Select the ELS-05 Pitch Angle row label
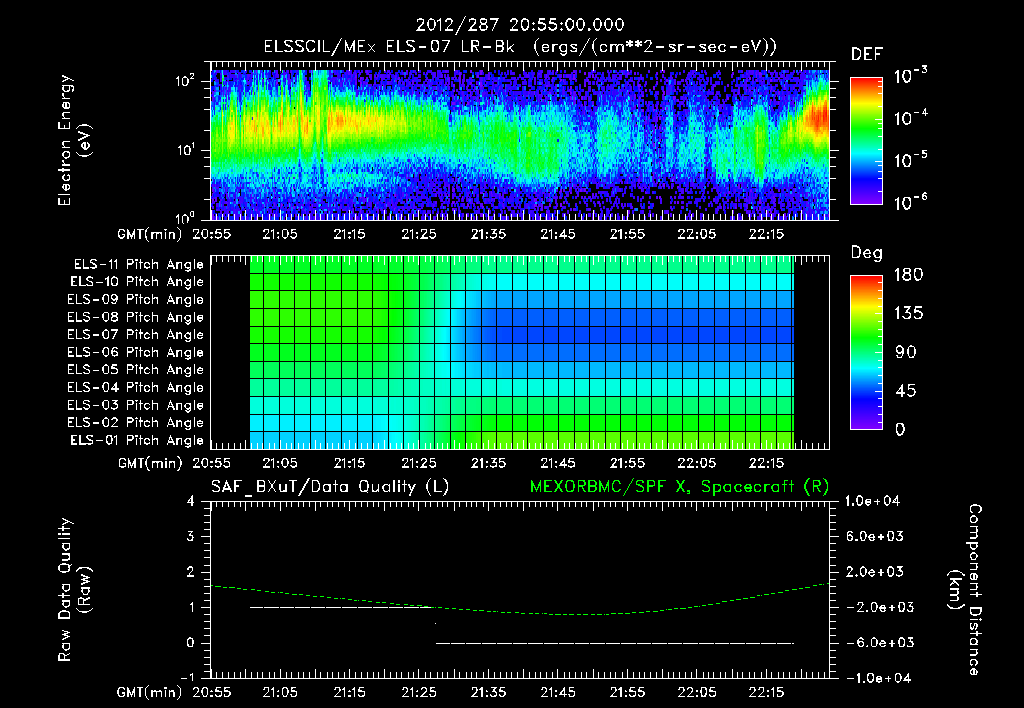The width and height of the screenshot is (1024, 708). click(x=135, y=370)
